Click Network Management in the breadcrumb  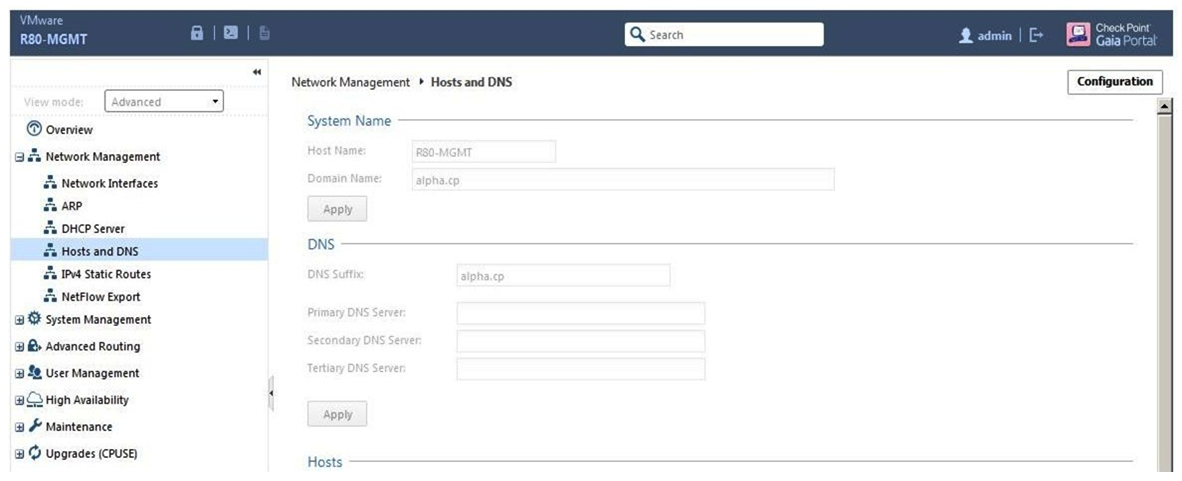351,82
